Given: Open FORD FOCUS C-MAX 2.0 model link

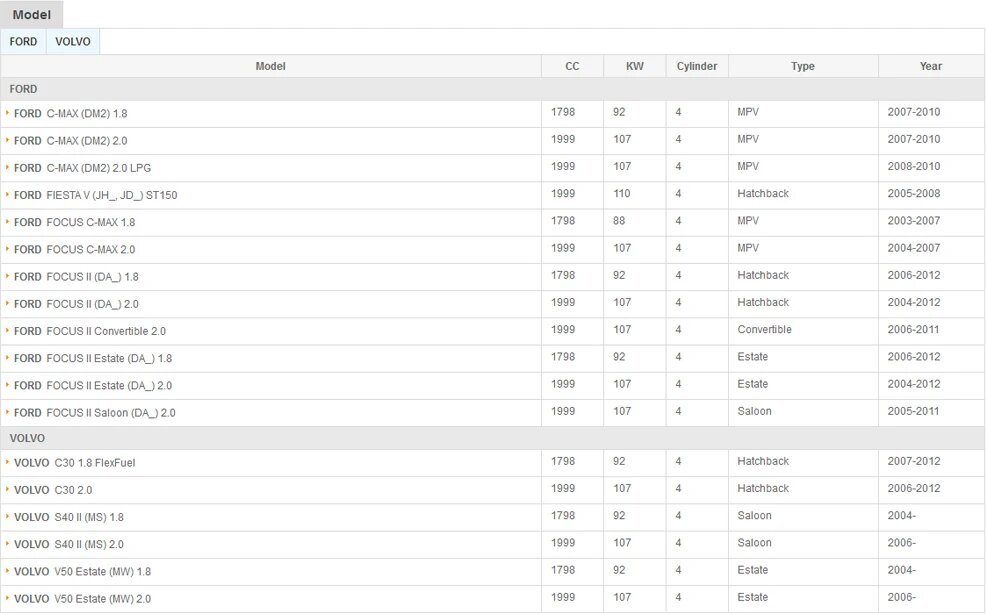Looking at the screenshot, I should [x=74, y=250].
